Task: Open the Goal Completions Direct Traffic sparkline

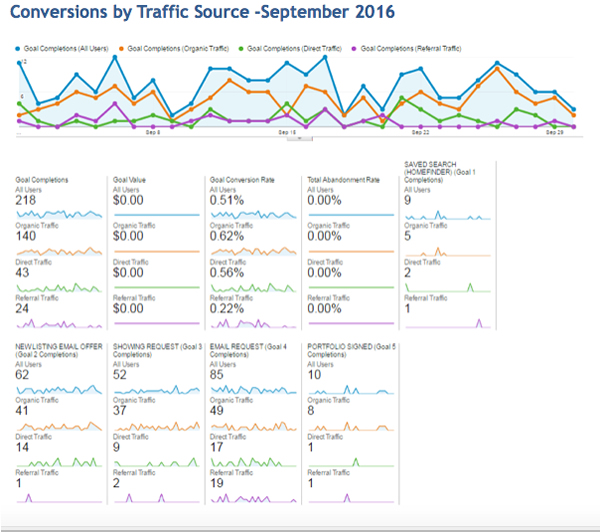Action: coord(59,287)
